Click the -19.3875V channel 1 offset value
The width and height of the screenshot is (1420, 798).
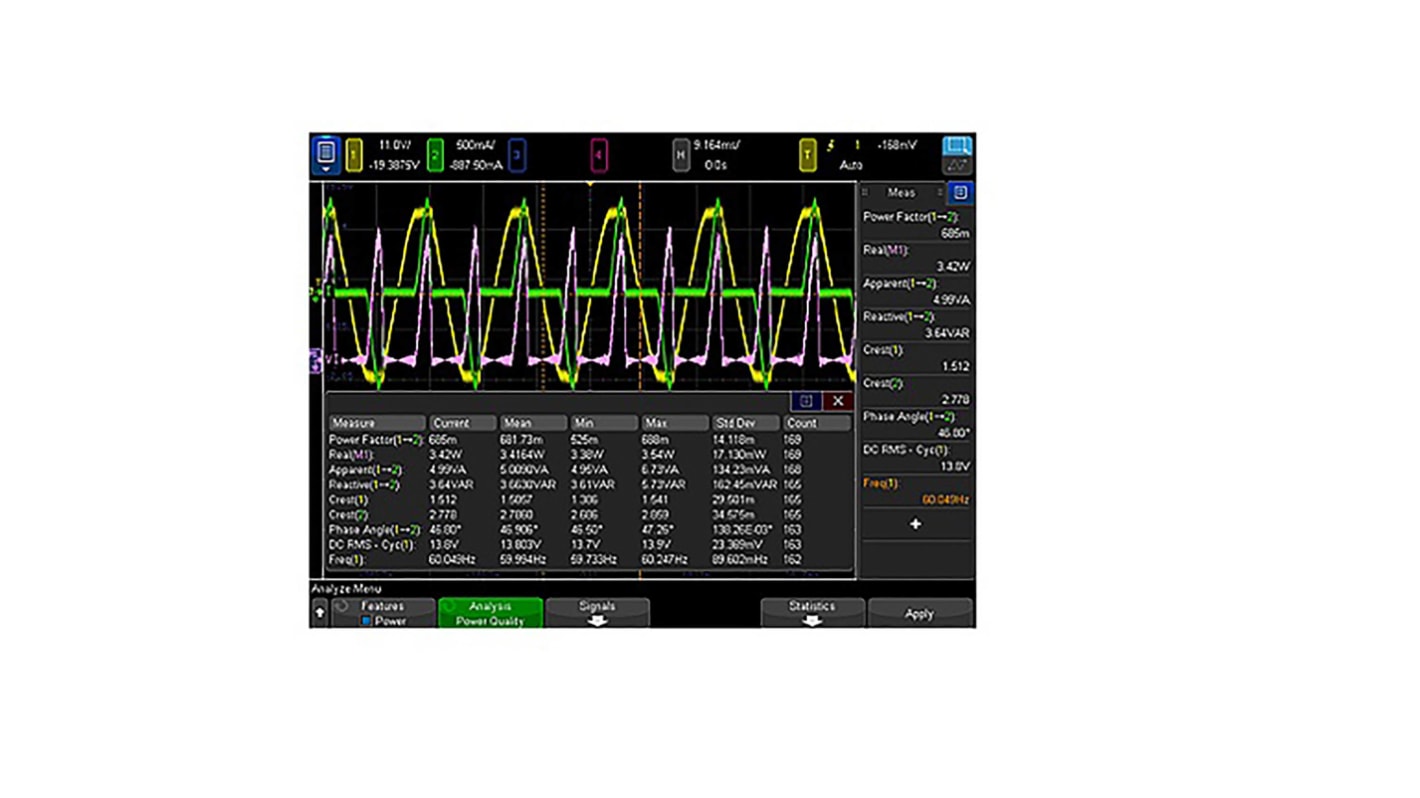coord(392,165)
